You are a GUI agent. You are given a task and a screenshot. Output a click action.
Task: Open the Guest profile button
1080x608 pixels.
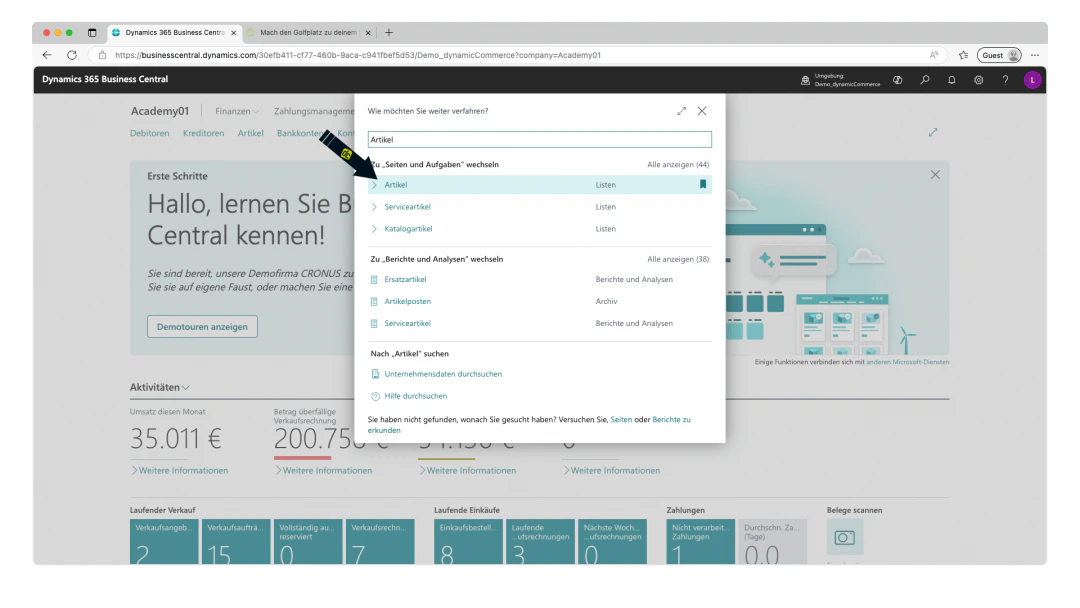click(999, 55)
